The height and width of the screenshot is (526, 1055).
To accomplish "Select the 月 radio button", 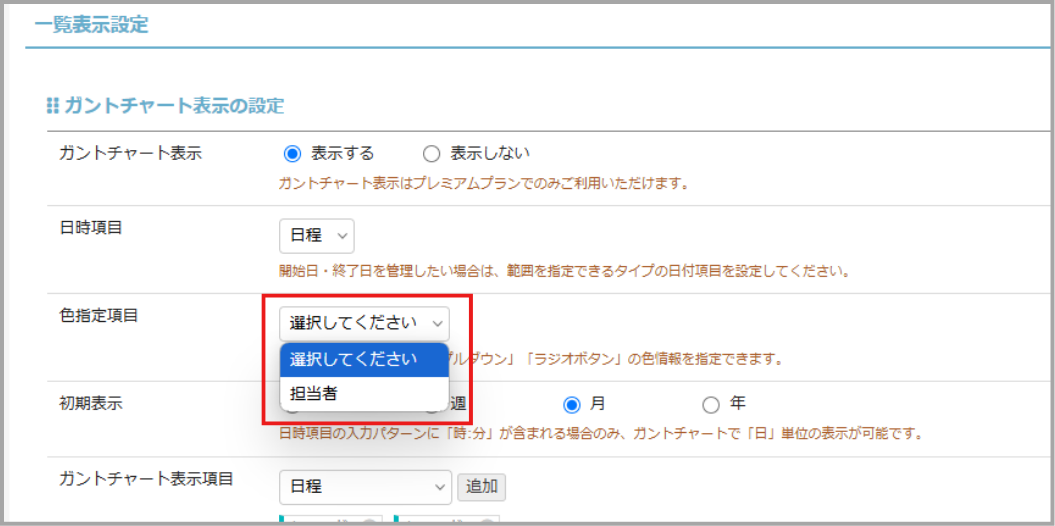I will (572, 404).
